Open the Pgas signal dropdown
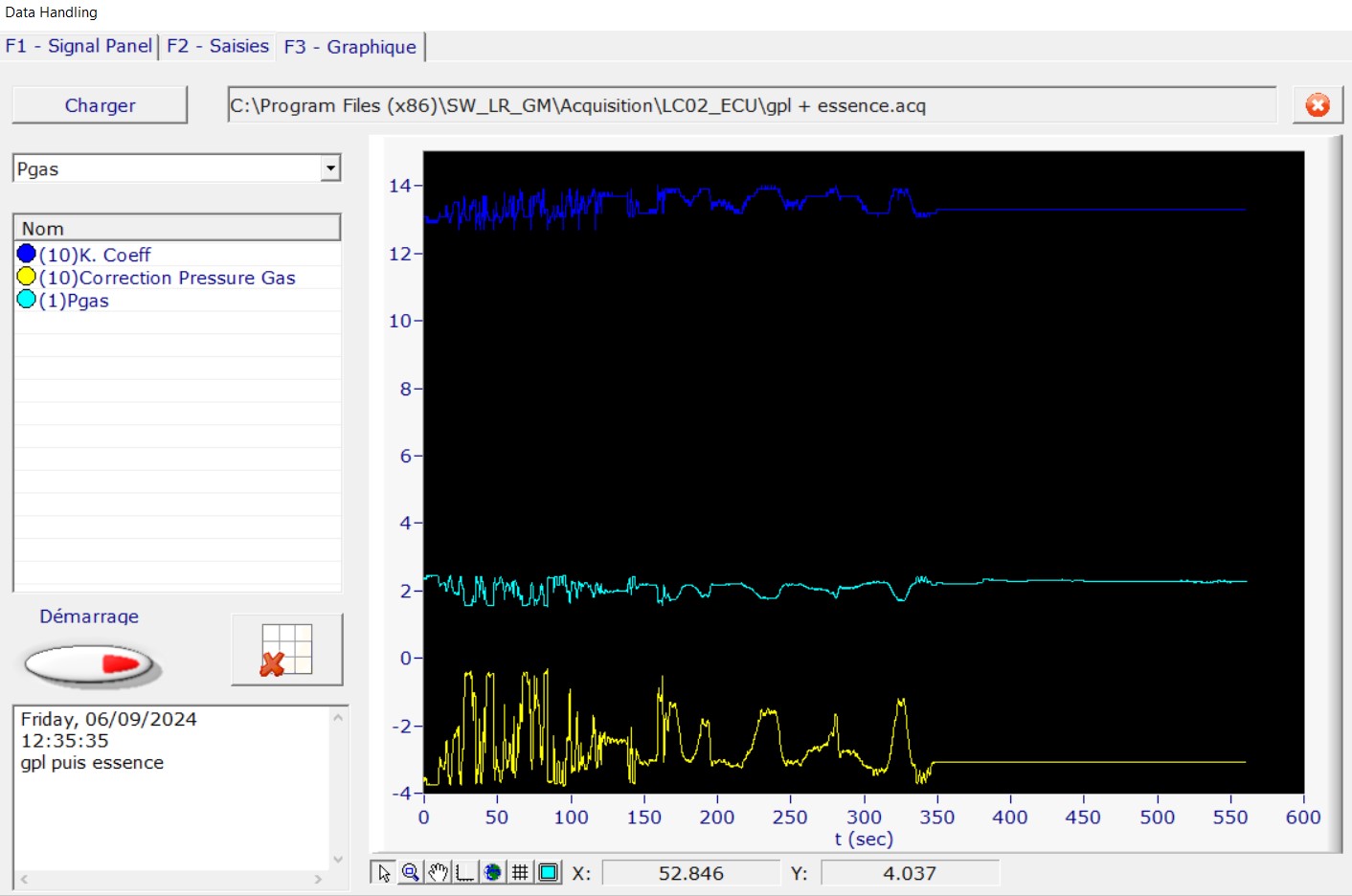Screen dimensions: 1352x896 tap(330, 168)
